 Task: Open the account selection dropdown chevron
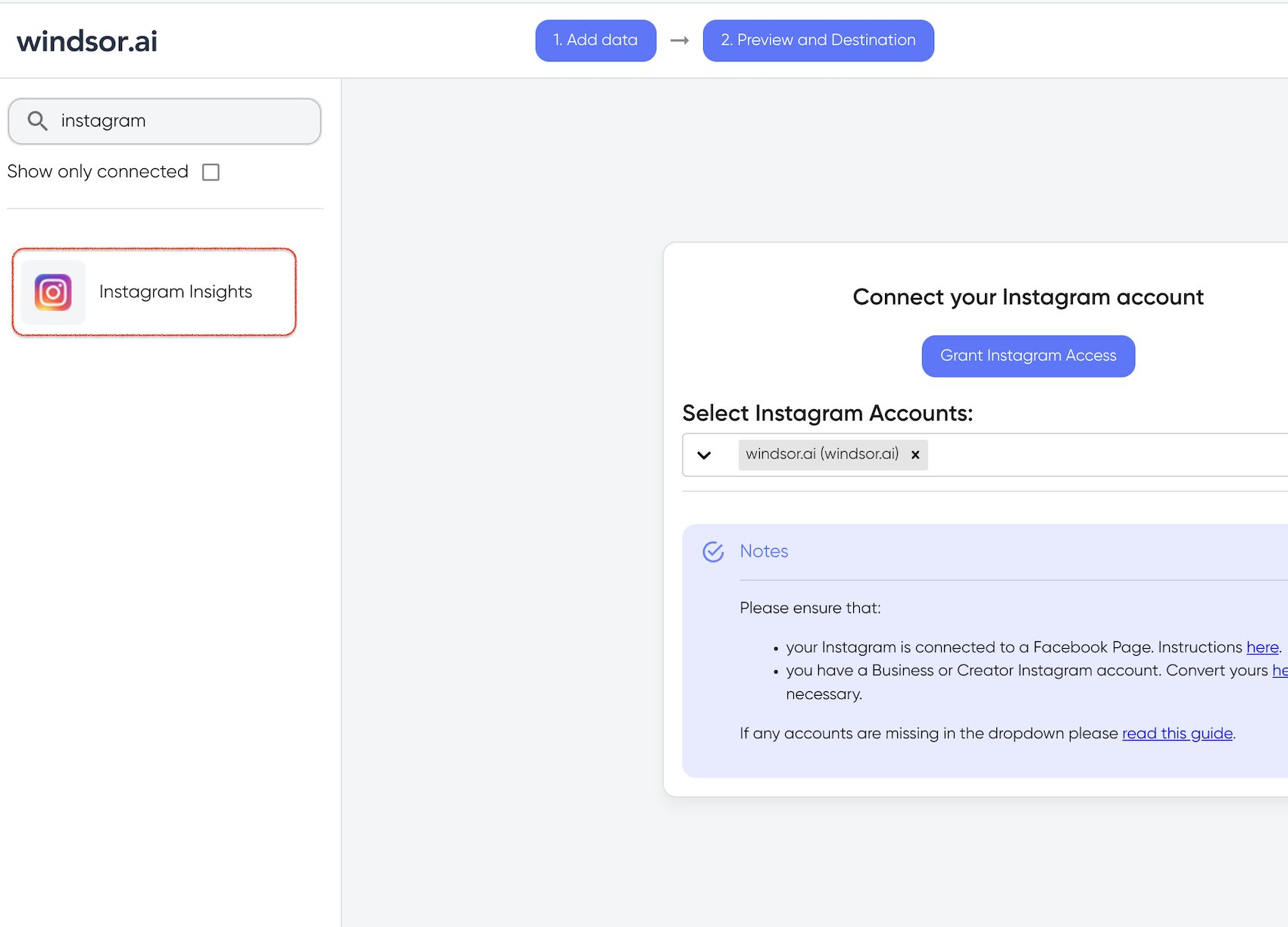coord(705,455)
